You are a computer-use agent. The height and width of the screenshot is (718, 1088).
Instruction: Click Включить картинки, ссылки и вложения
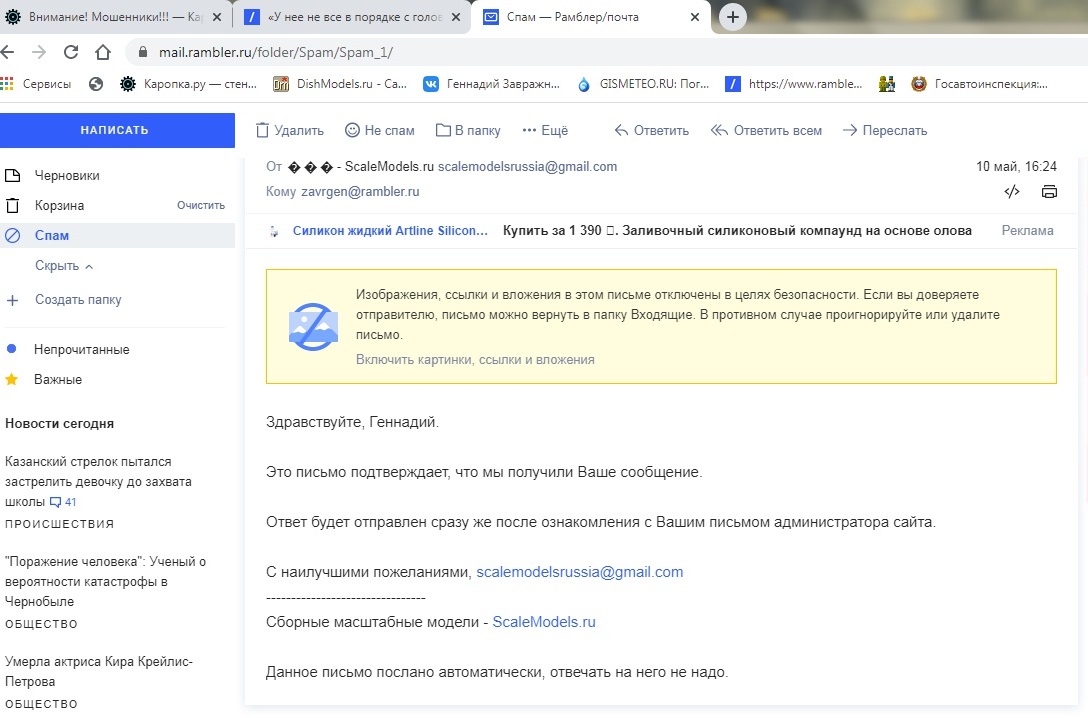click(x=475, y=360)
